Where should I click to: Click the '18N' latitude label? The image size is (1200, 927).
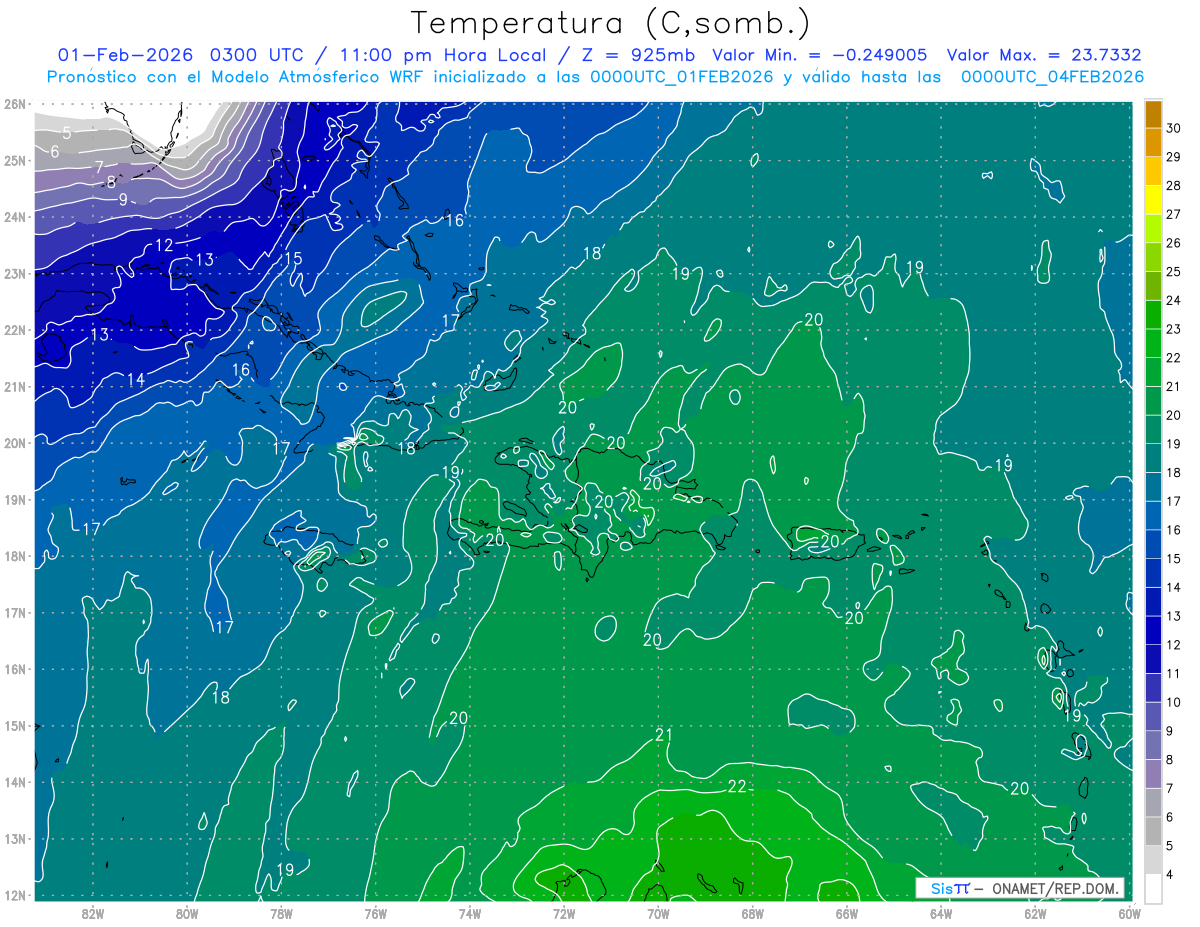(x=14, y=556)
